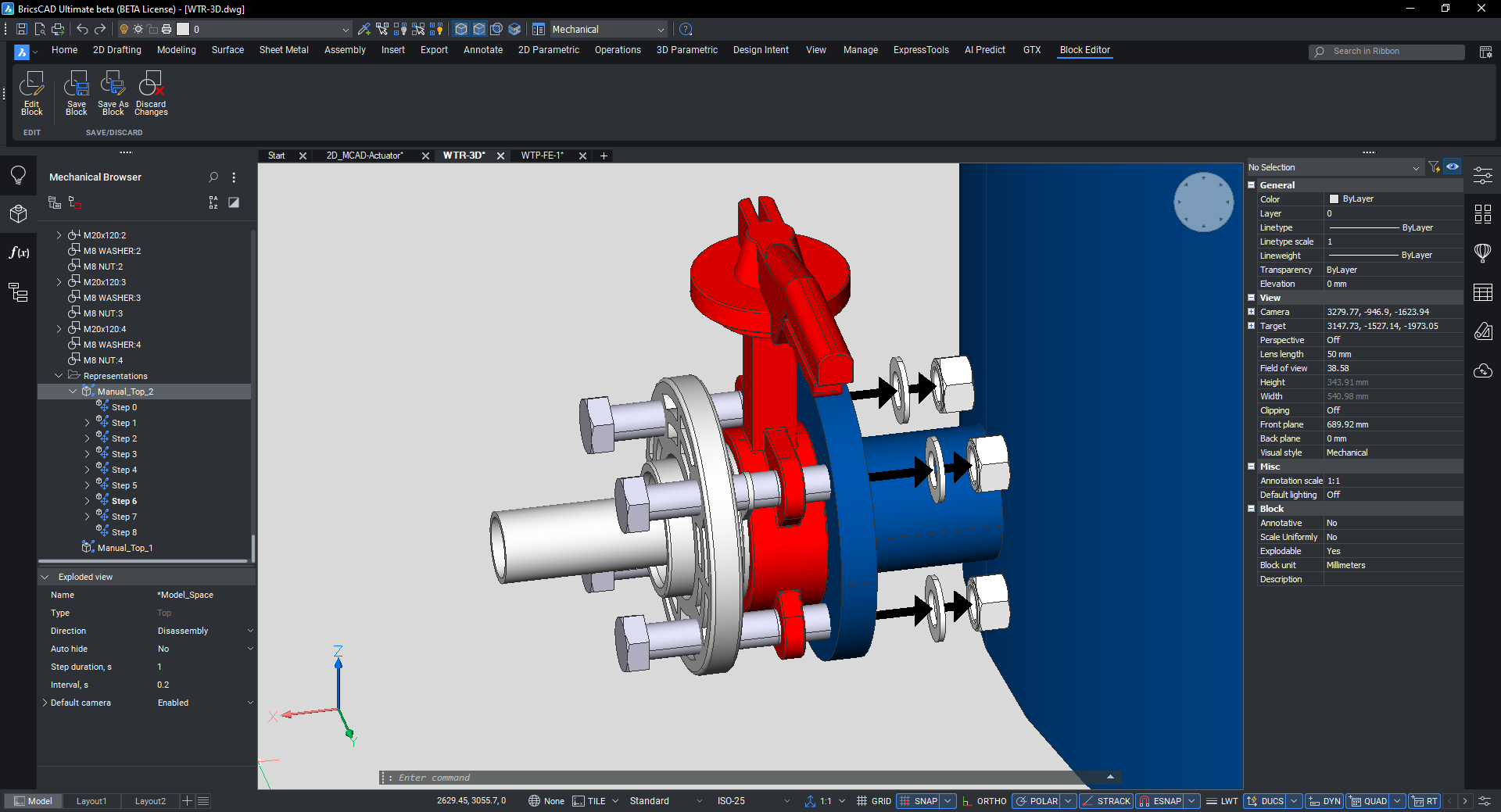Viewport: 1501px width, 812px height.
Task: Click the Search in Ribbon field
Action: coord(1387,52)
